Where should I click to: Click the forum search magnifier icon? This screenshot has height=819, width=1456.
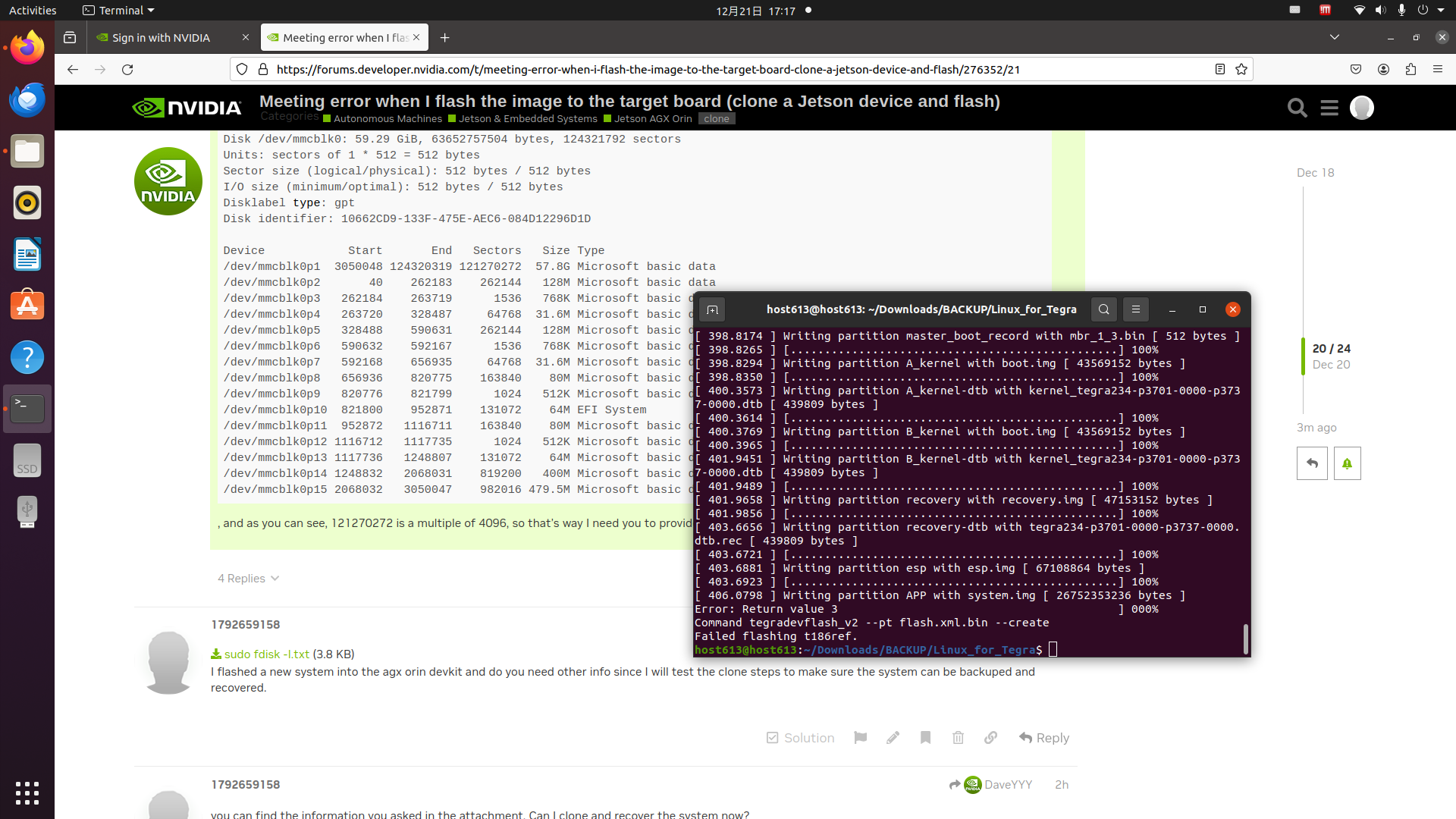[x=1297, y=108]
